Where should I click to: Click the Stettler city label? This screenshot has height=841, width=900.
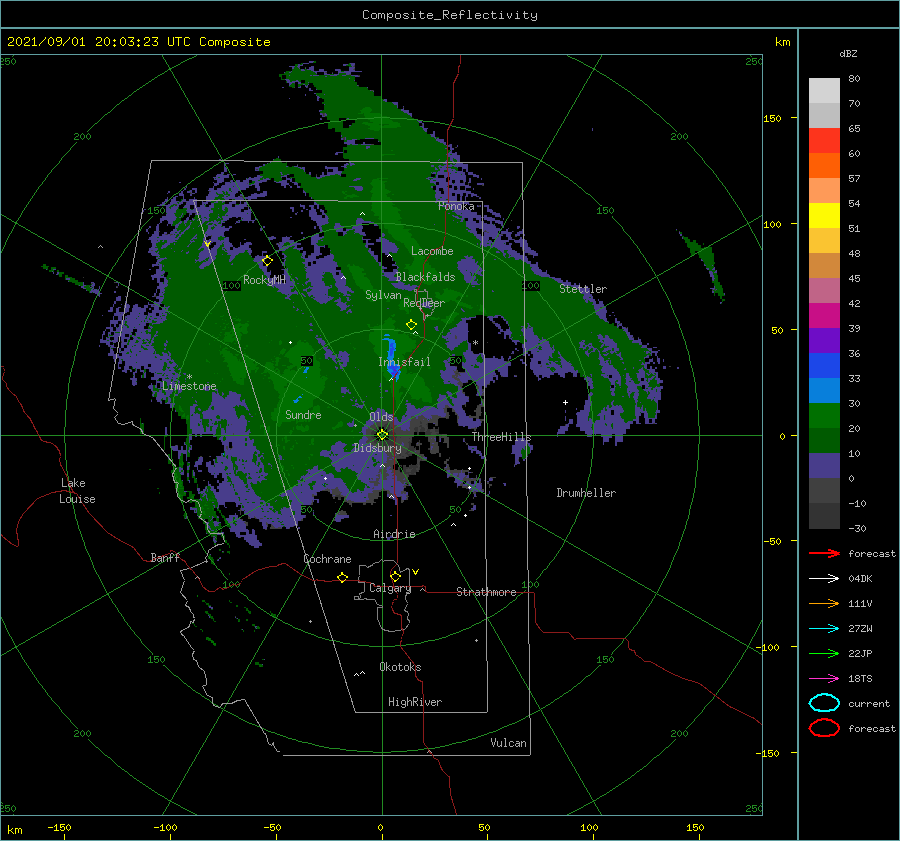pyautogui.click(x=583, y=289)
